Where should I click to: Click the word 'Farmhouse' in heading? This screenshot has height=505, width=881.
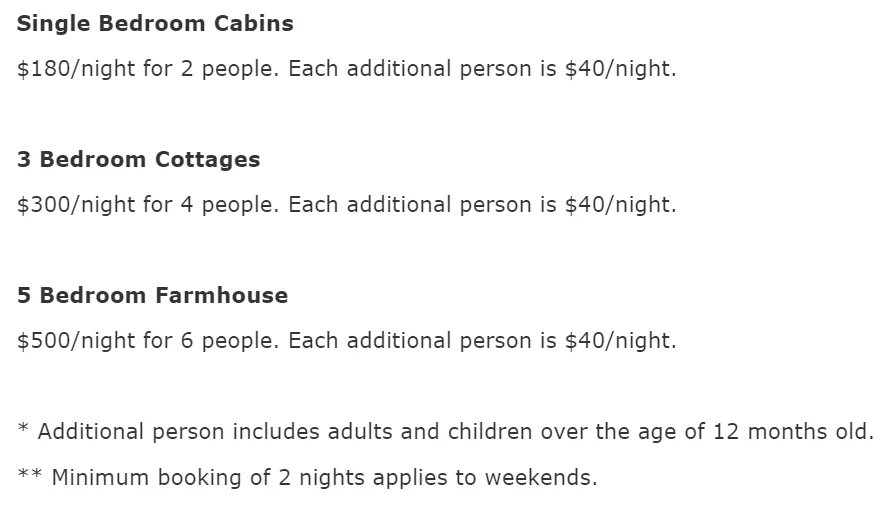tap(221, 295)
